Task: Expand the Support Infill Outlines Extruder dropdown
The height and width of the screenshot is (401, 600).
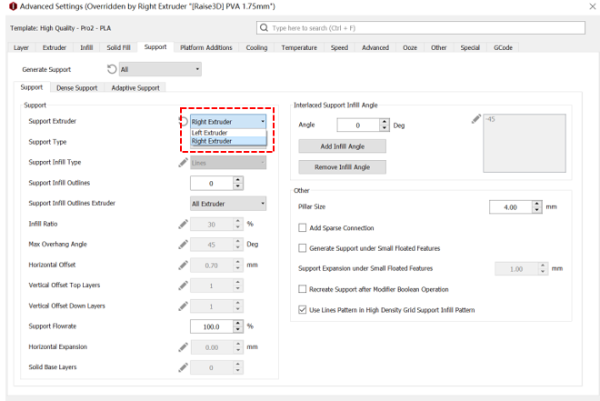Action: click(x=228, y=204)
